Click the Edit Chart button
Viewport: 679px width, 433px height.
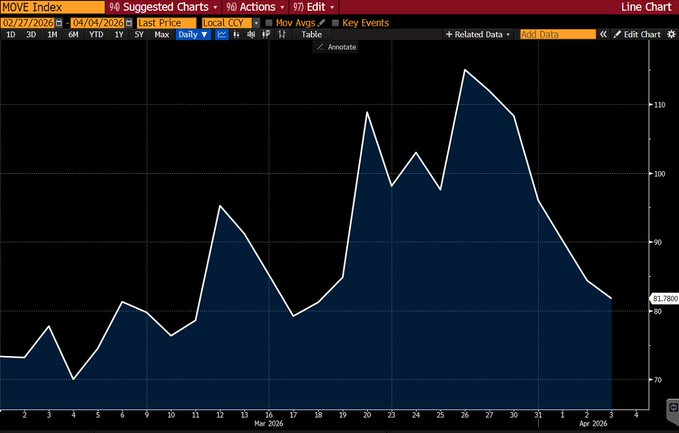coord(636,34)
